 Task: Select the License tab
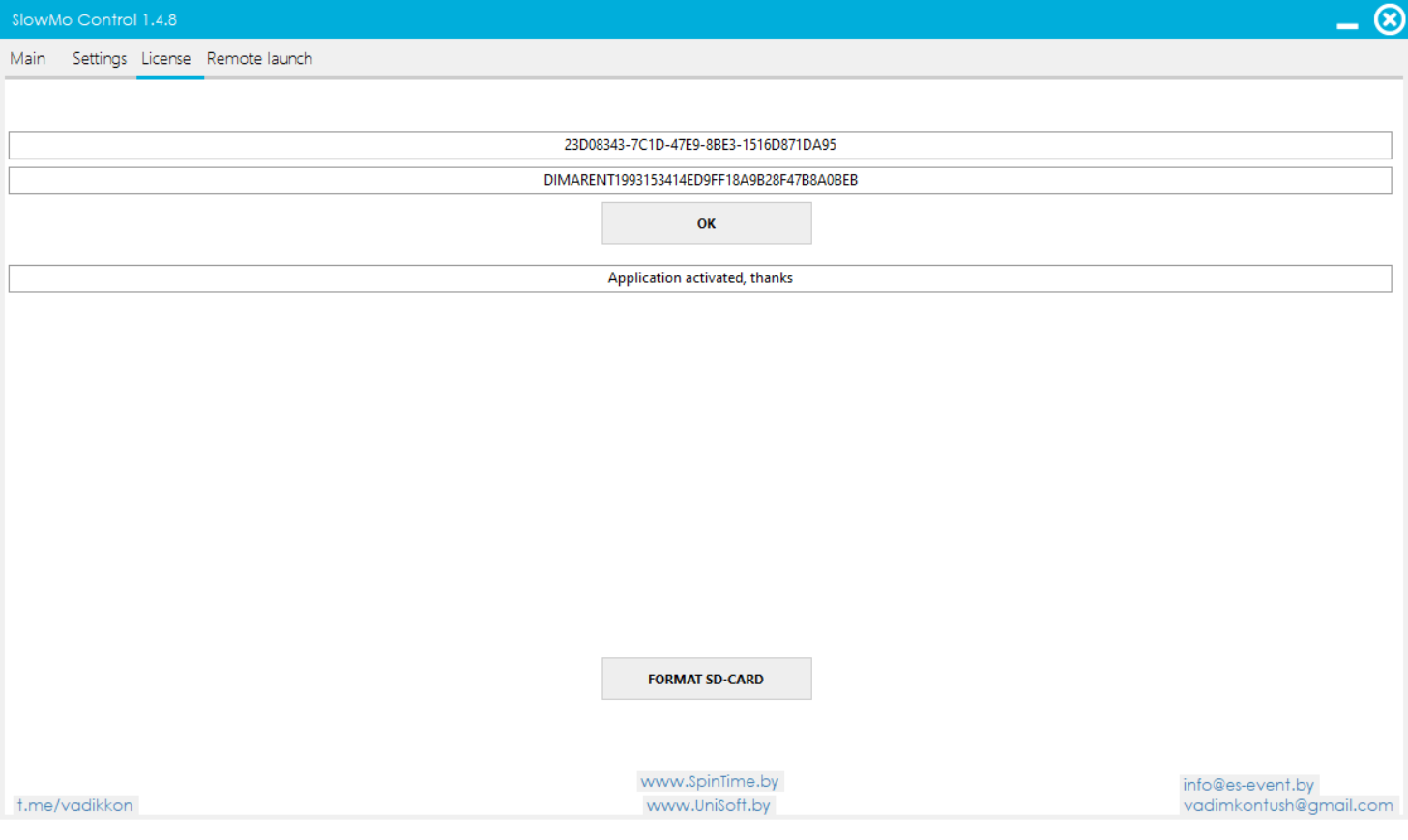coord(166,59)
